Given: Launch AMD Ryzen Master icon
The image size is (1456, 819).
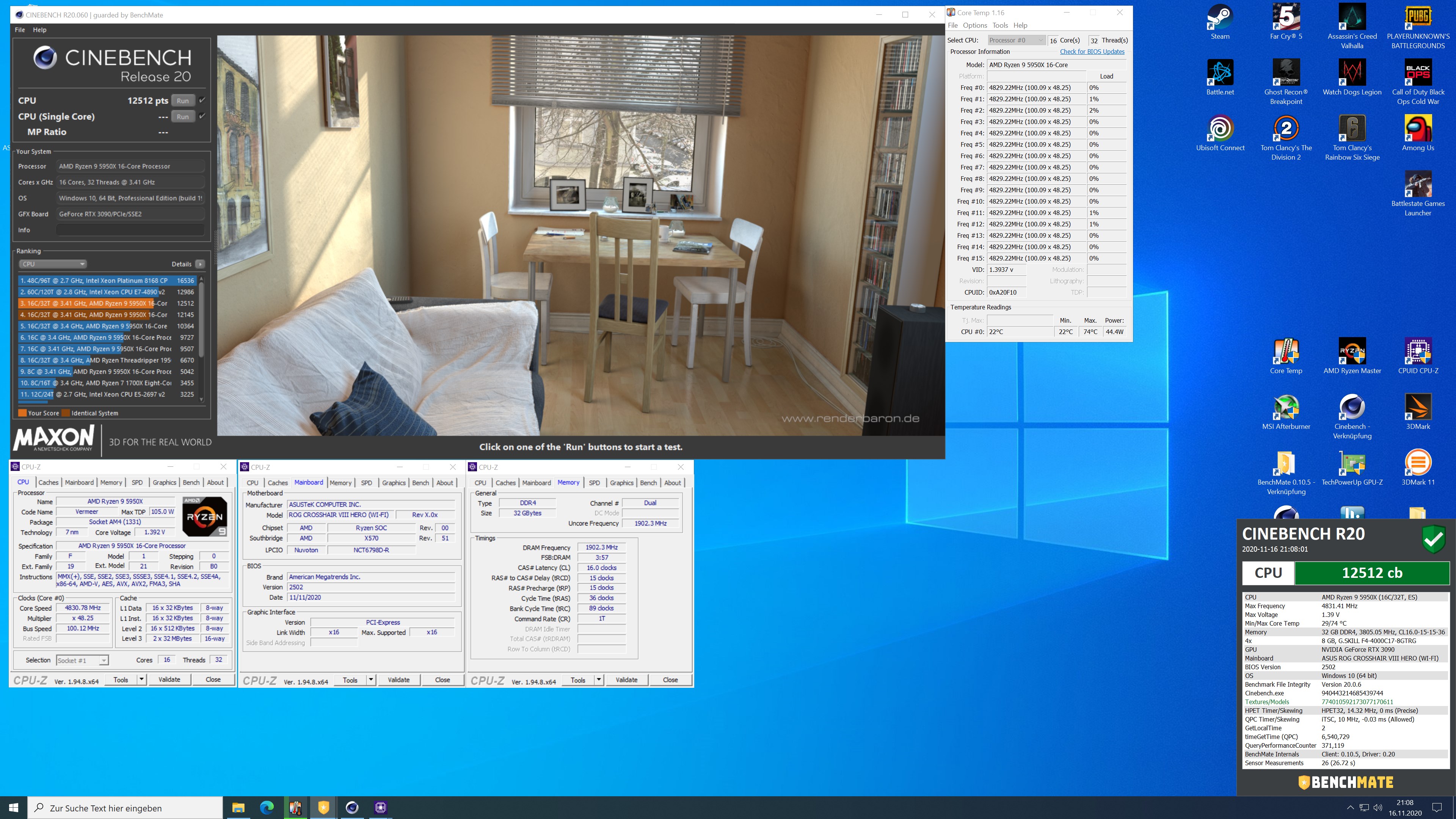Looking at the screenshot, I should [x=1352, y=356].
